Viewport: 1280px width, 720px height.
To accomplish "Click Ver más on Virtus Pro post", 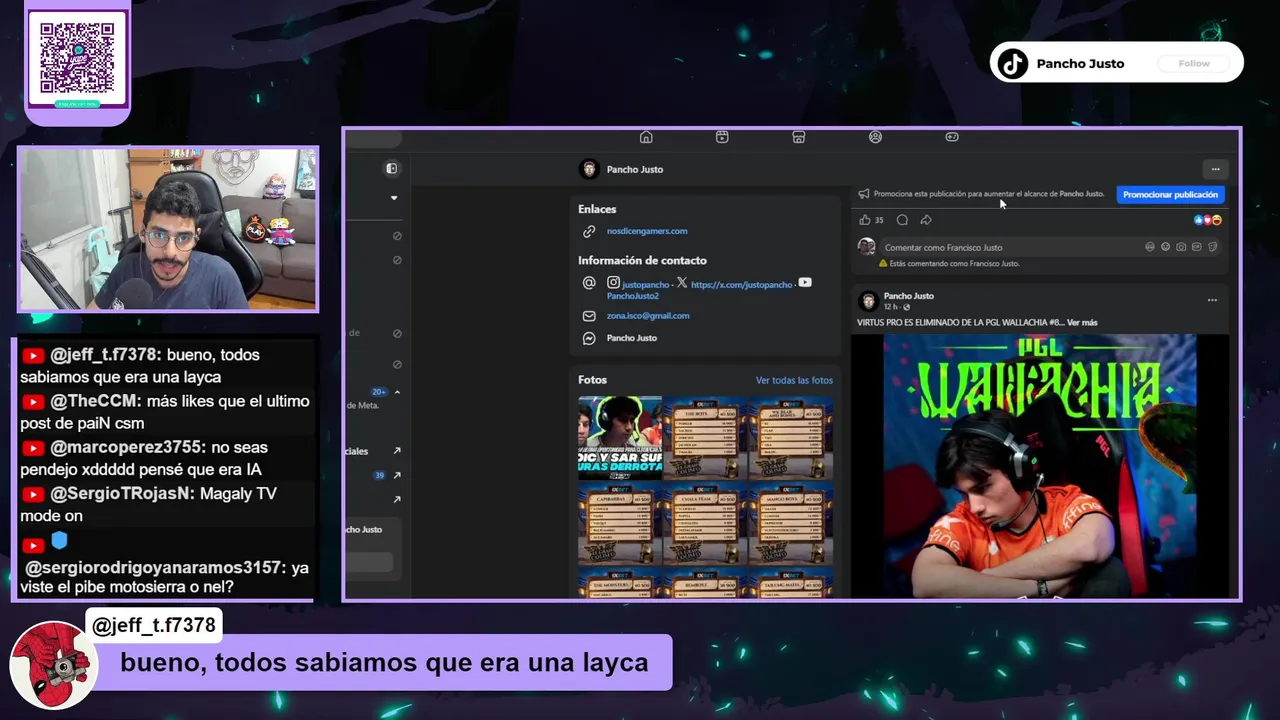I will coord(1082,323).
